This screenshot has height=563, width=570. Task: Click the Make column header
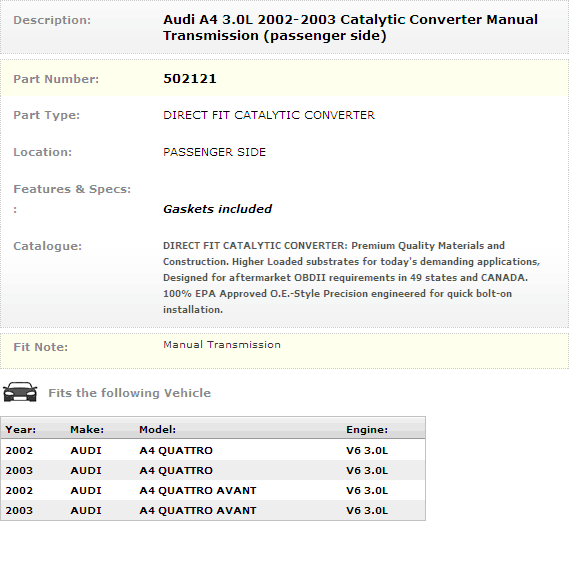tap(87, 430)
